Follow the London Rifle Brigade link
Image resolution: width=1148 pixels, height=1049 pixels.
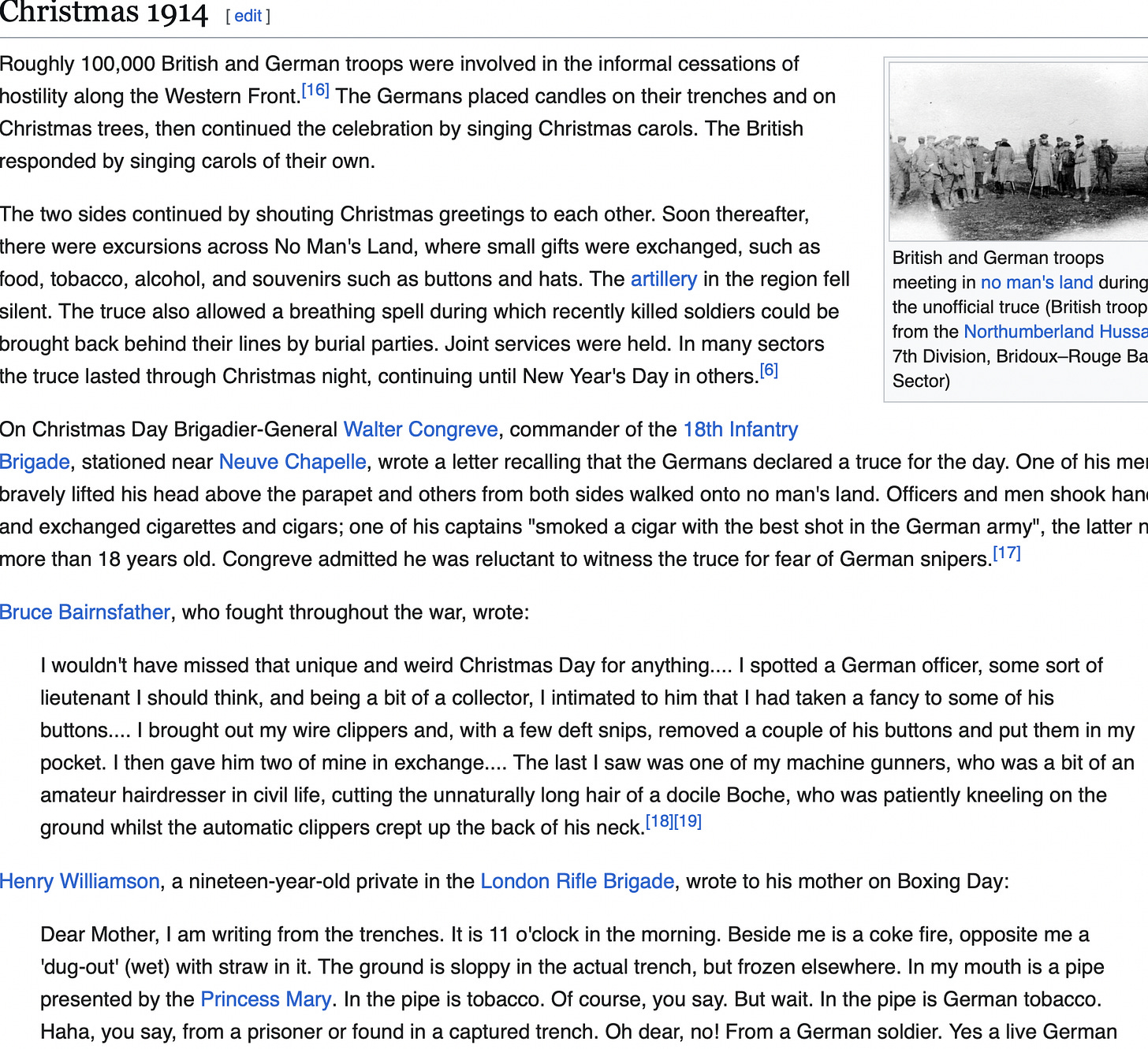[578, 881]
